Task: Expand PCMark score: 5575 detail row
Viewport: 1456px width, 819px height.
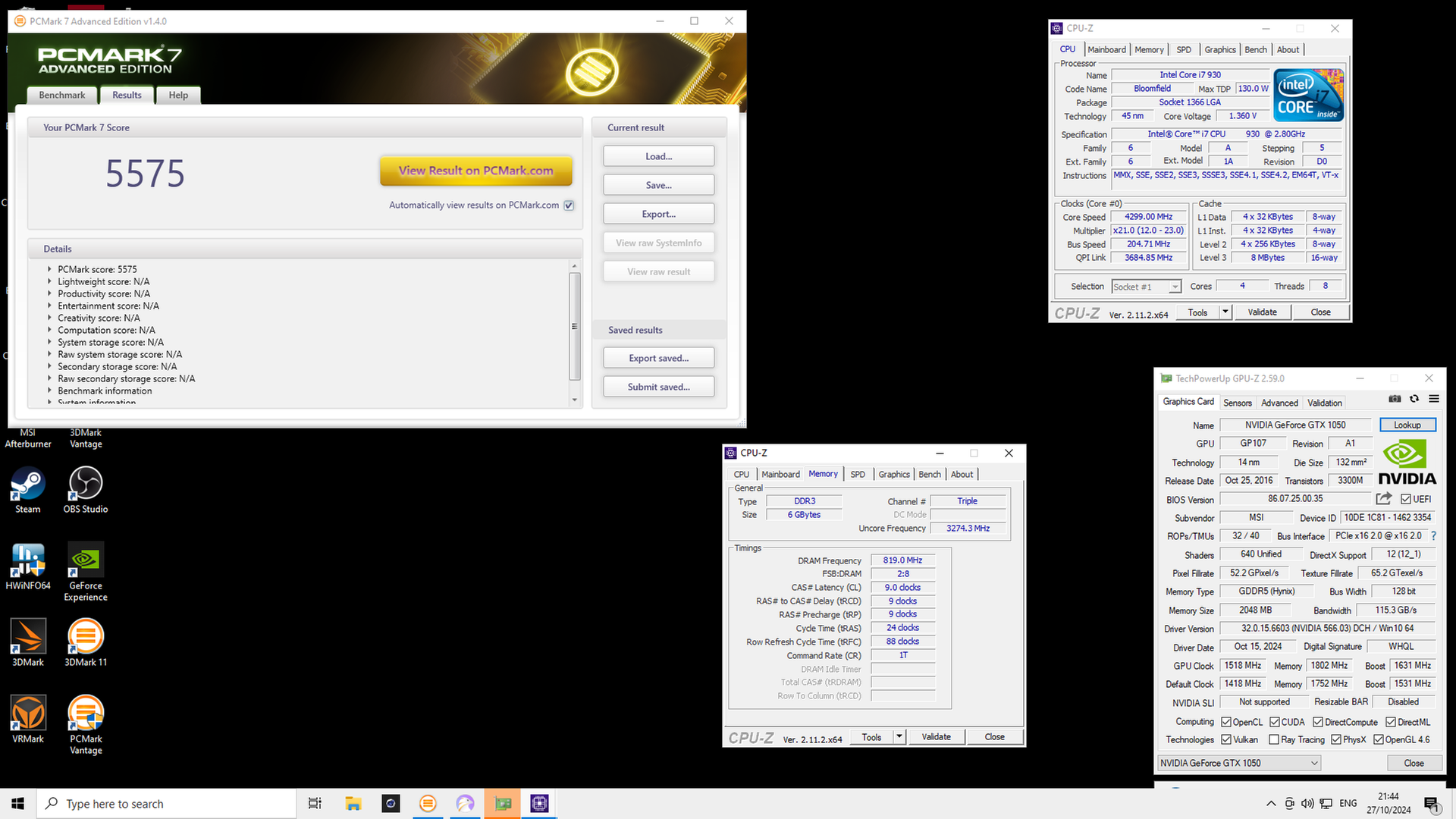Action: (x=49, y=269)
